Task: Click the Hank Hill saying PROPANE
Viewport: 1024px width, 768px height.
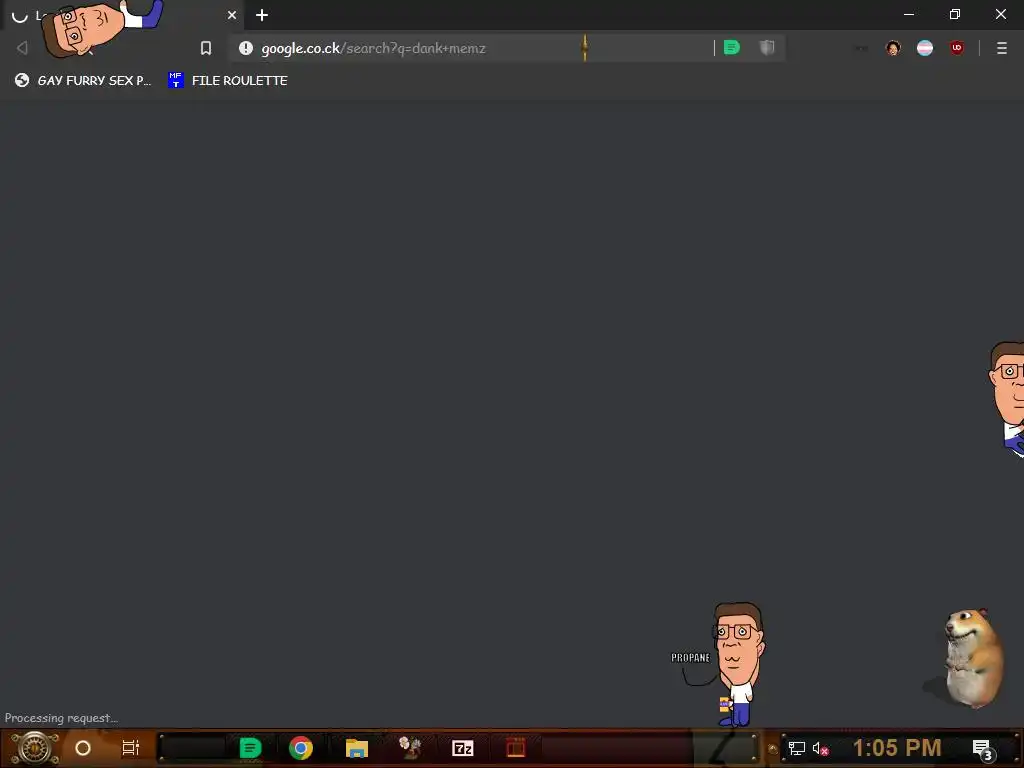Action: (x=738, y=664)
